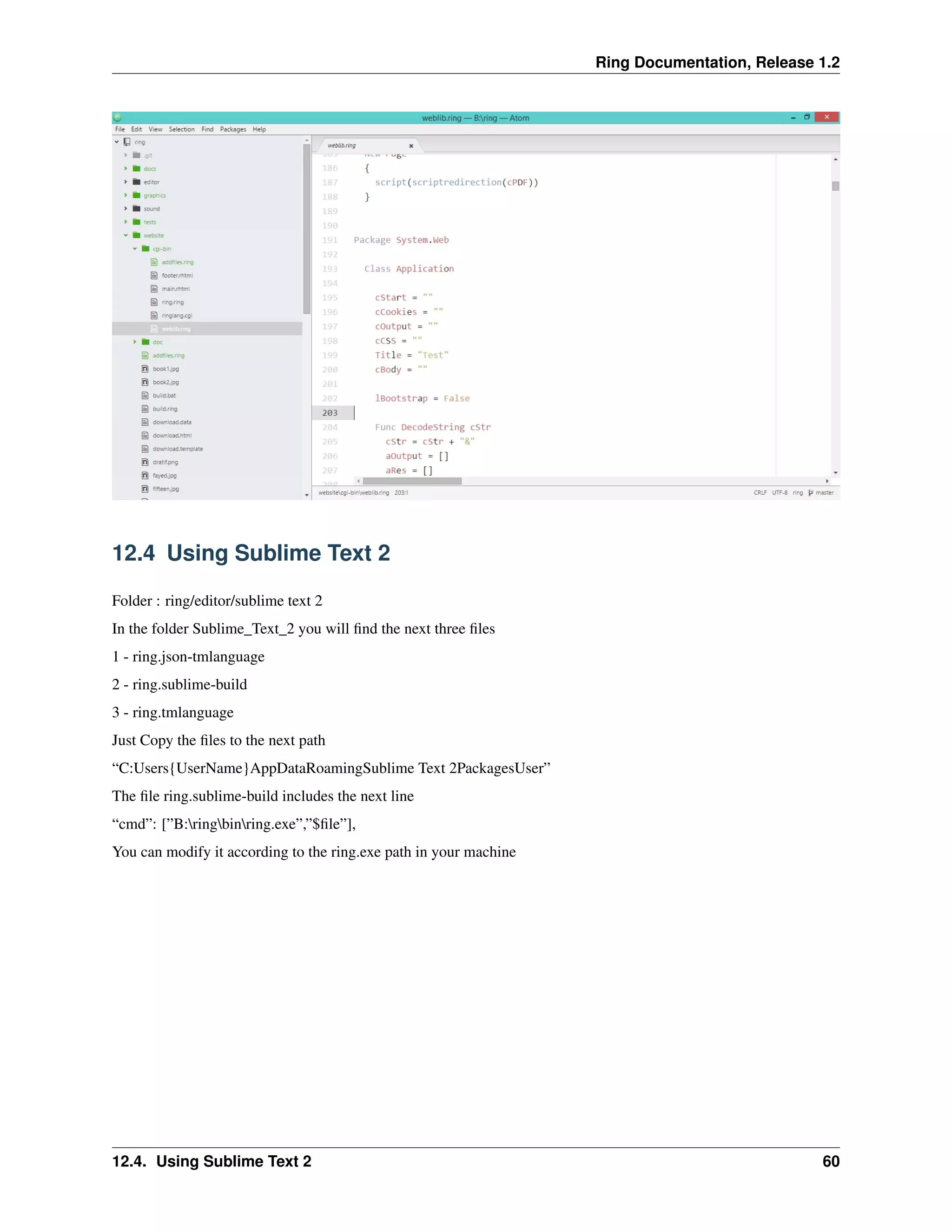Click the main.rhtml file icon
Image resolution: width=952 pixels, height=1232 pixels.
click(154, 289)
